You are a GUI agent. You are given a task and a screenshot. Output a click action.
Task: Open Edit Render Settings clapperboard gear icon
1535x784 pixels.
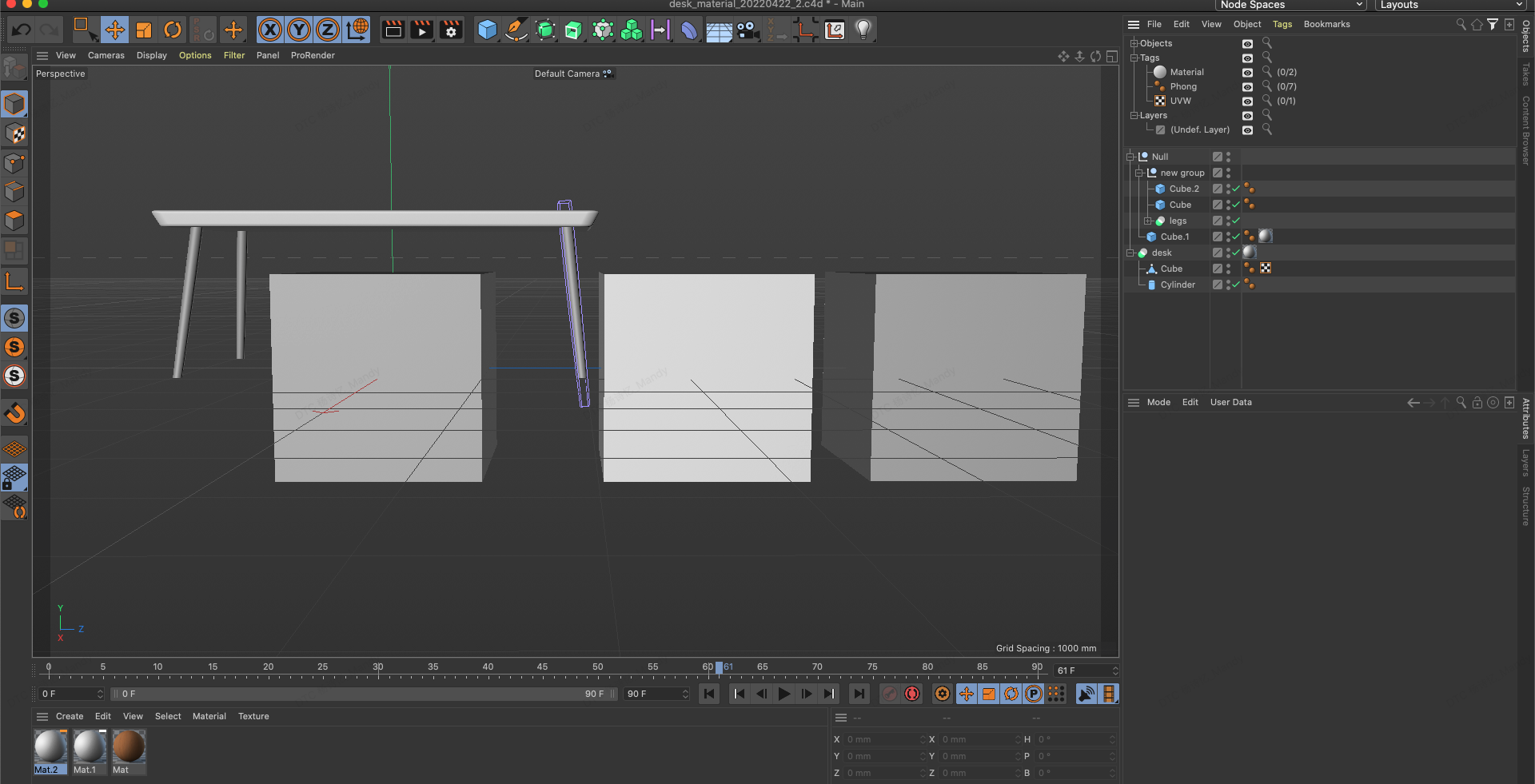[451, 30]
